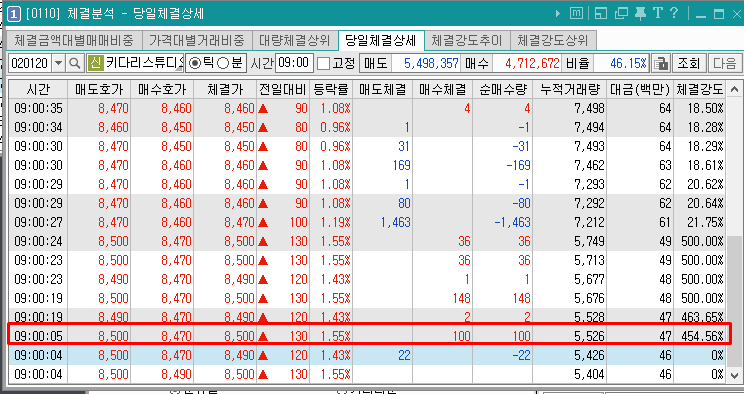Click the 매수호가 column header
This screenshot has height=394, width=744.
tap(162, 89)
